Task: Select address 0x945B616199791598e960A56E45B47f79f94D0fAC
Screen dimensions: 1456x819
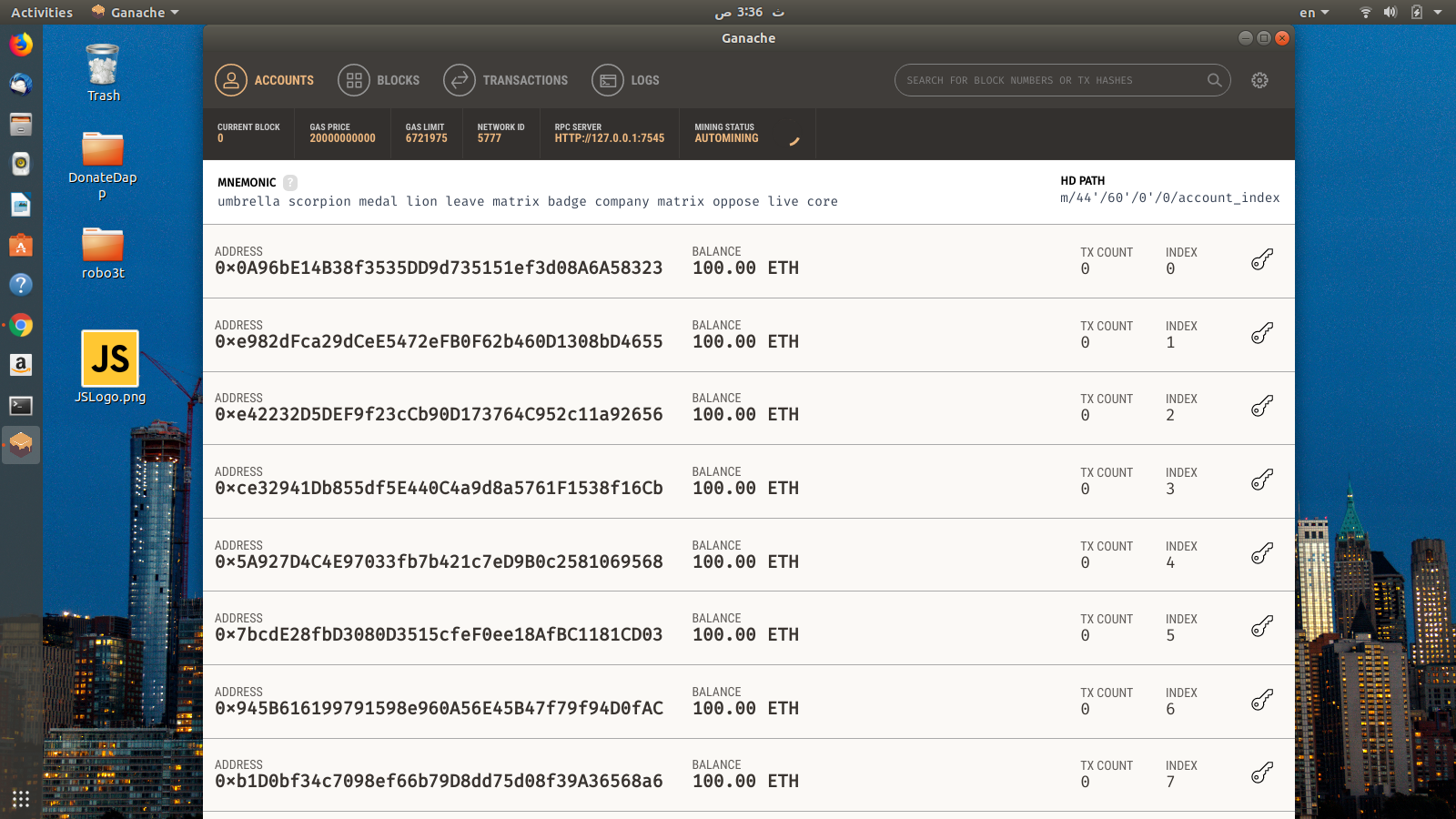Action: click(x=439, y=708)
